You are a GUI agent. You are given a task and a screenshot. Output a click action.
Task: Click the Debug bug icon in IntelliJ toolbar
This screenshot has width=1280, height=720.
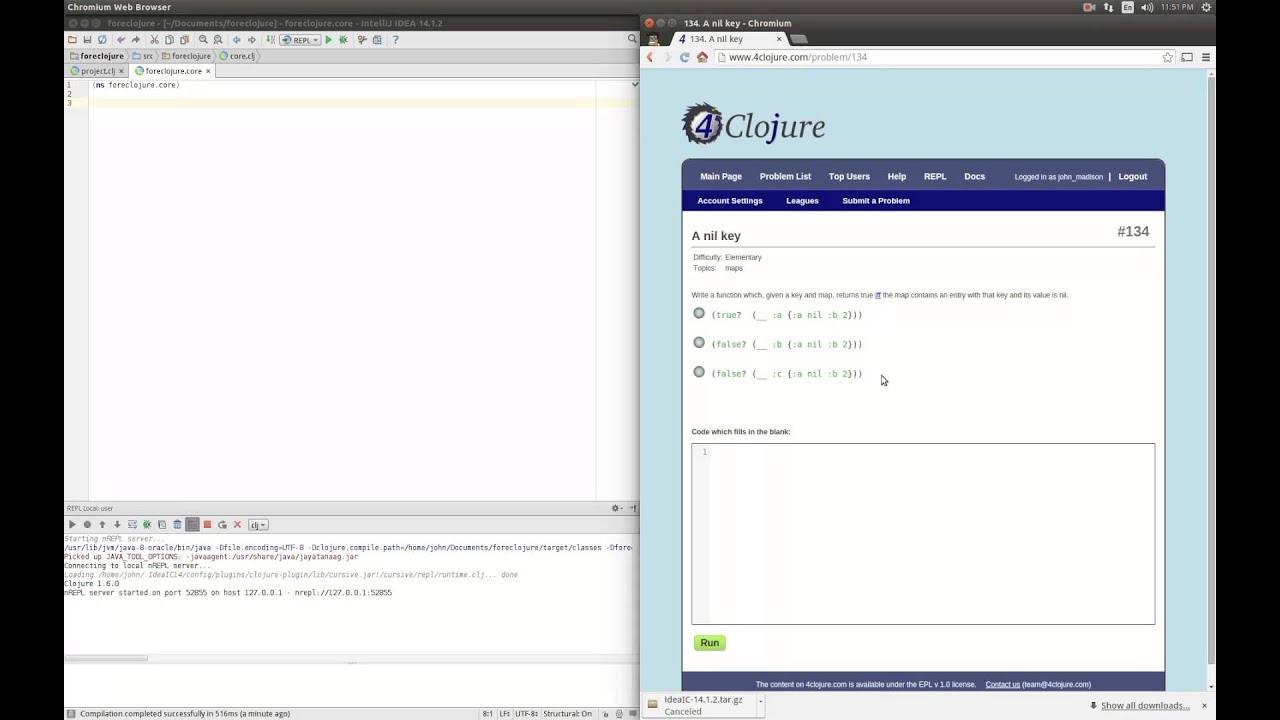[343, 40]
